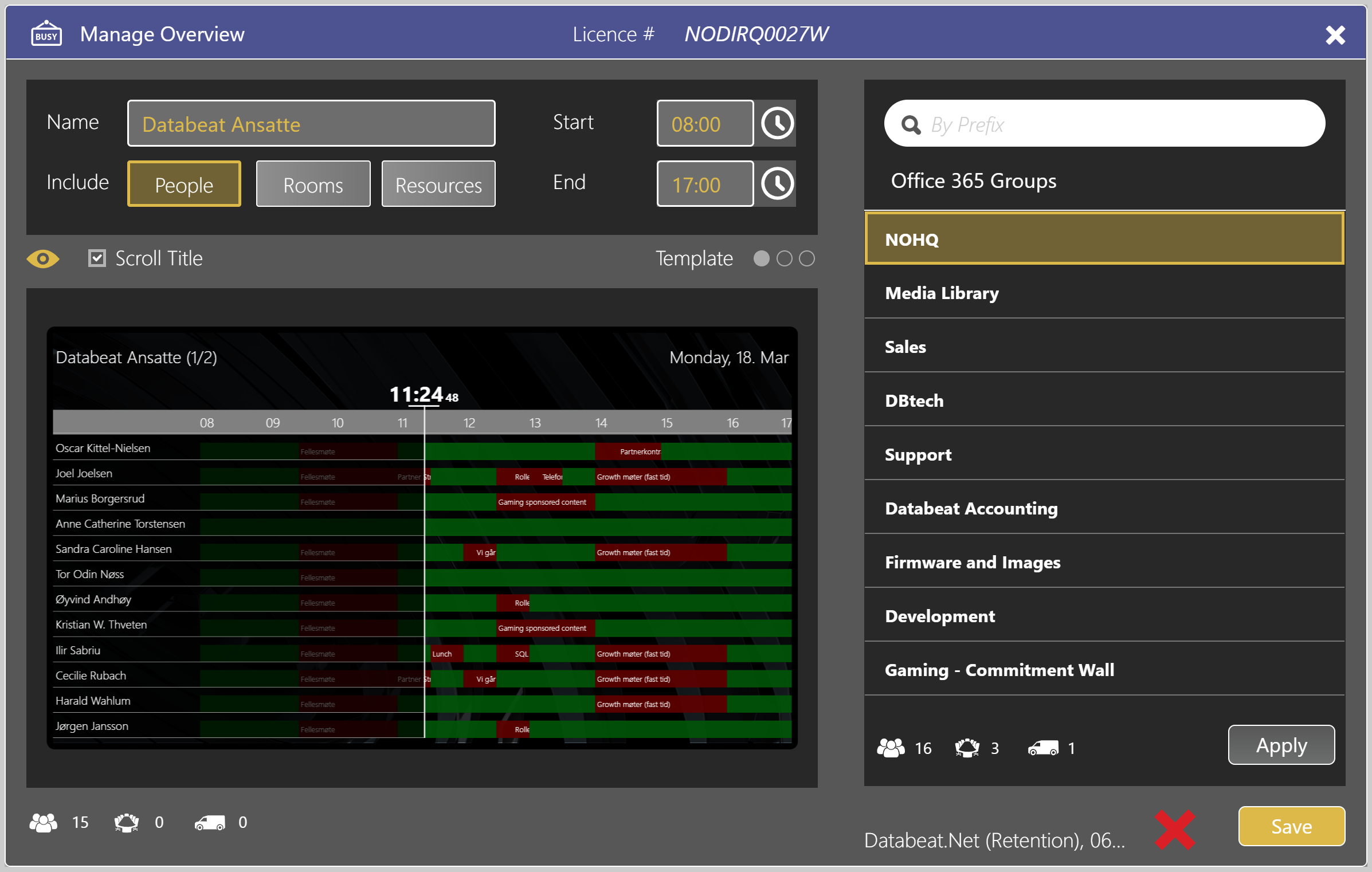Select the Sales group
1372x872 pixels.
point(1104,347)
